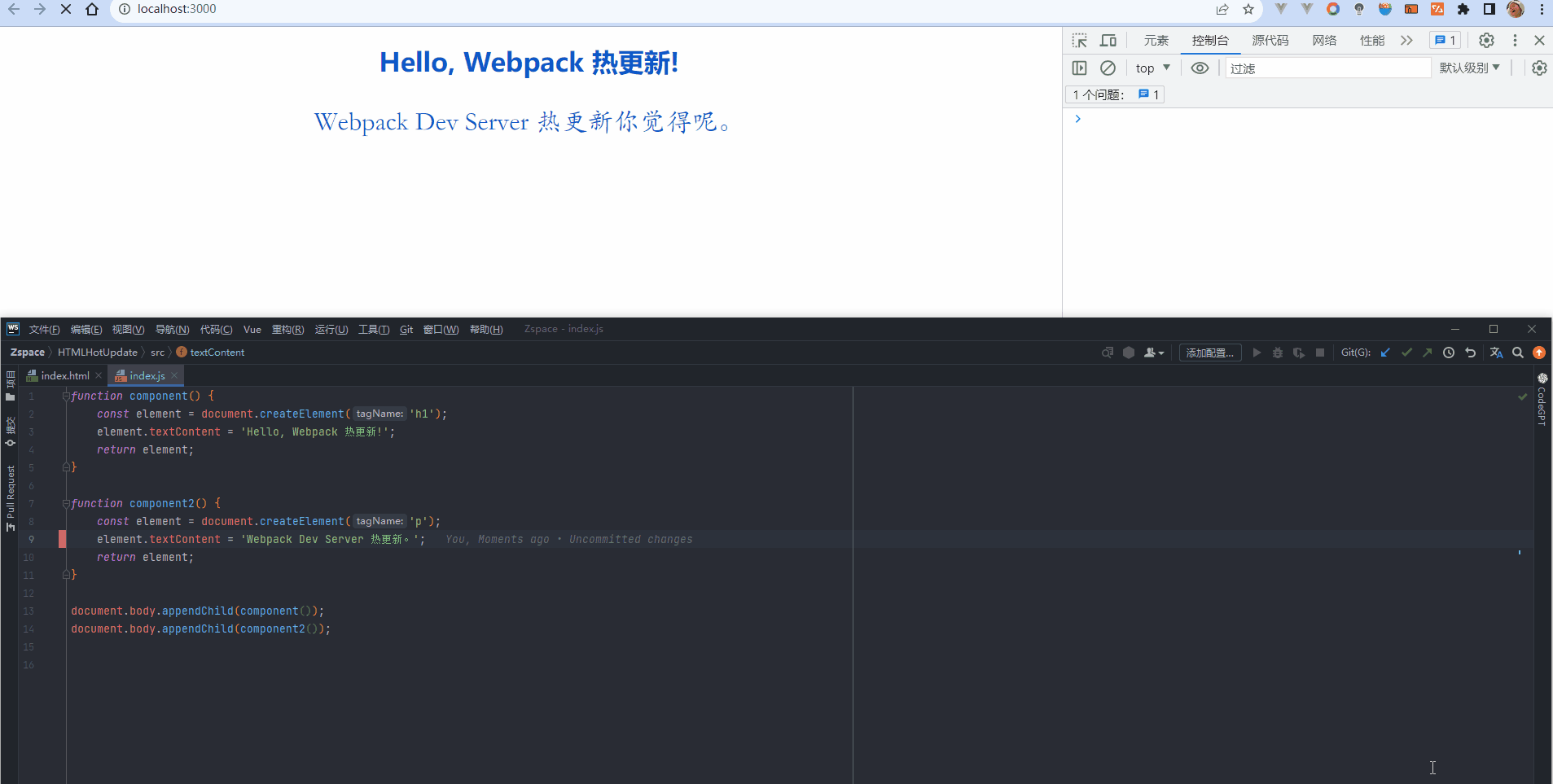This screenshot has width=1553, height=784.
Task: Toggle the Chrome side panel
Action: click(1489, 9)
